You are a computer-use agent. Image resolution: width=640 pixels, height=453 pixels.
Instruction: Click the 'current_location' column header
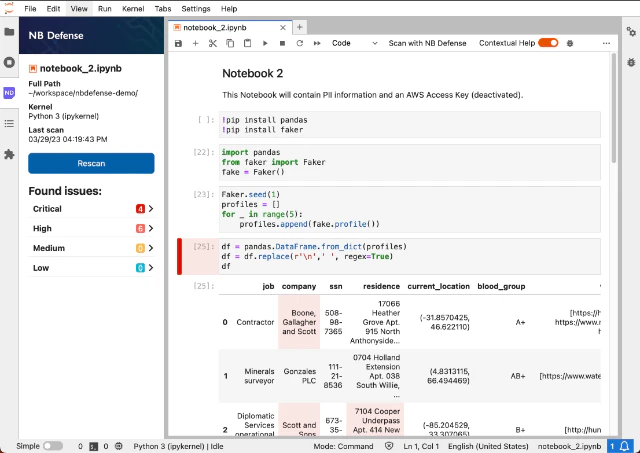438,286
